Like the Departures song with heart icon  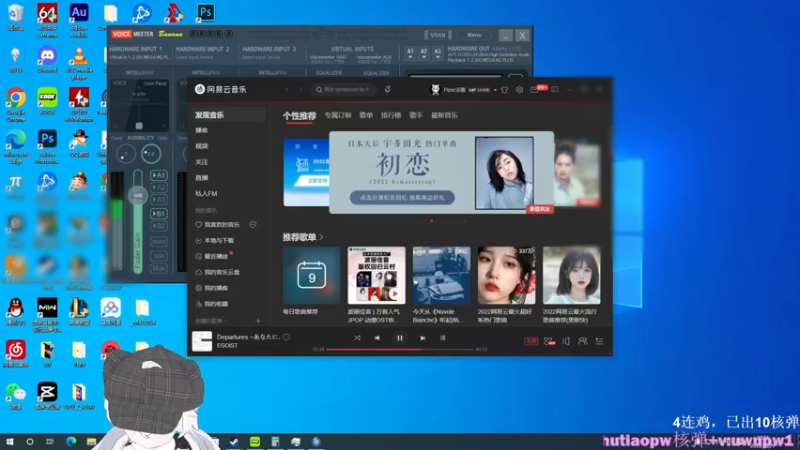[286, 337]
